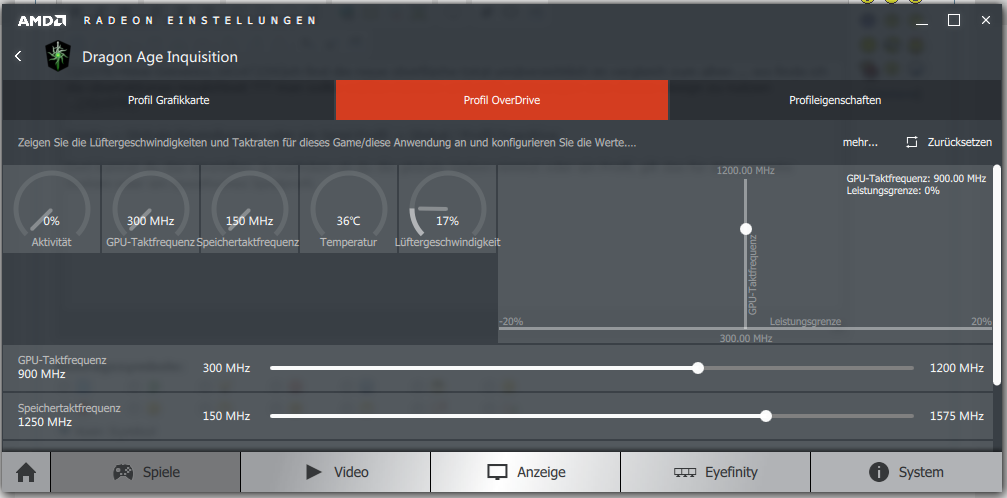This screenshot has width=1007, height=498.
Task: Click the 900 MHz GPU clock value
Action: pos(42,374)
